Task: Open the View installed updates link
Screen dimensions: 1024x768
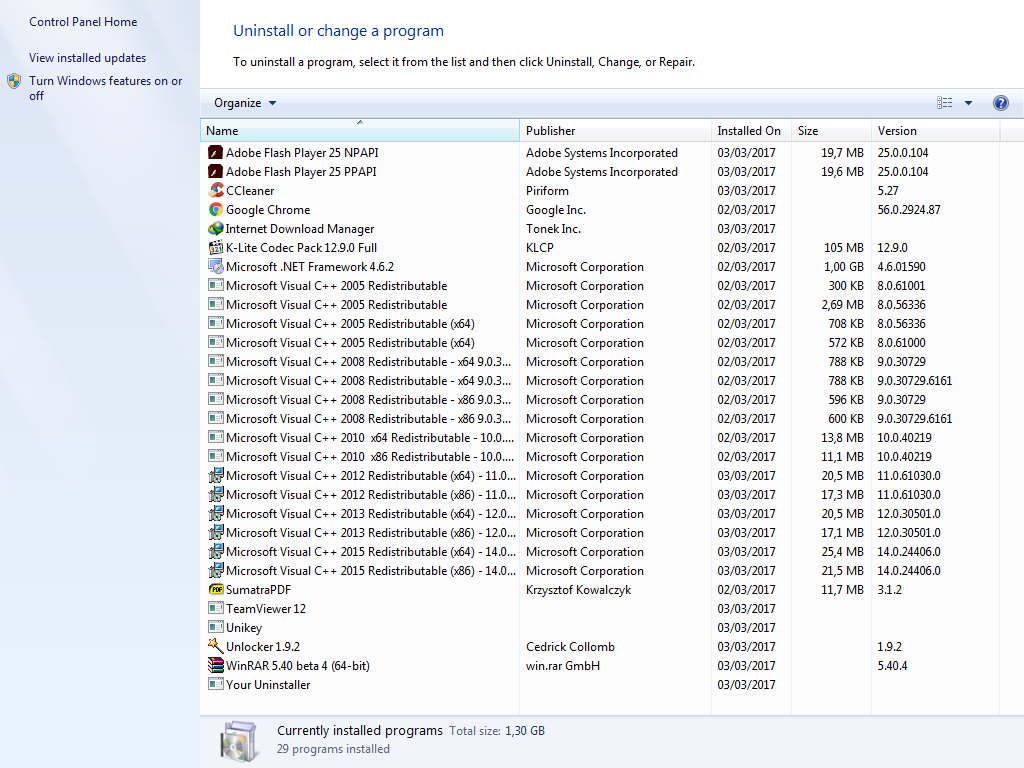Action: [x=88, y=57]
